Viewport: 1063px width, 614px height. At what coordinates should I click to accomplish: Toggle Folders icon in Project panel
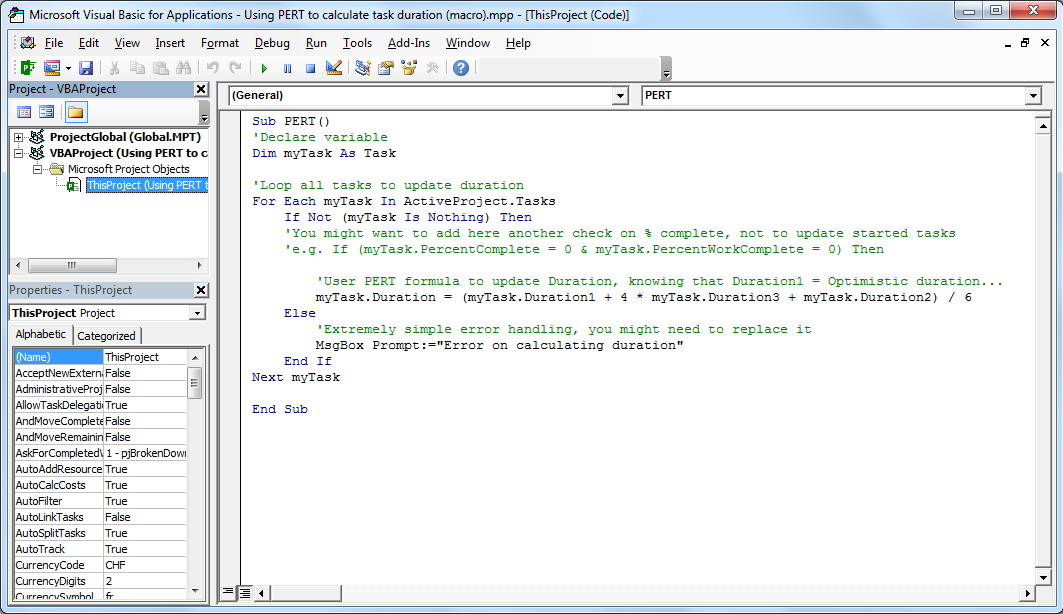[x=75, y=112]
